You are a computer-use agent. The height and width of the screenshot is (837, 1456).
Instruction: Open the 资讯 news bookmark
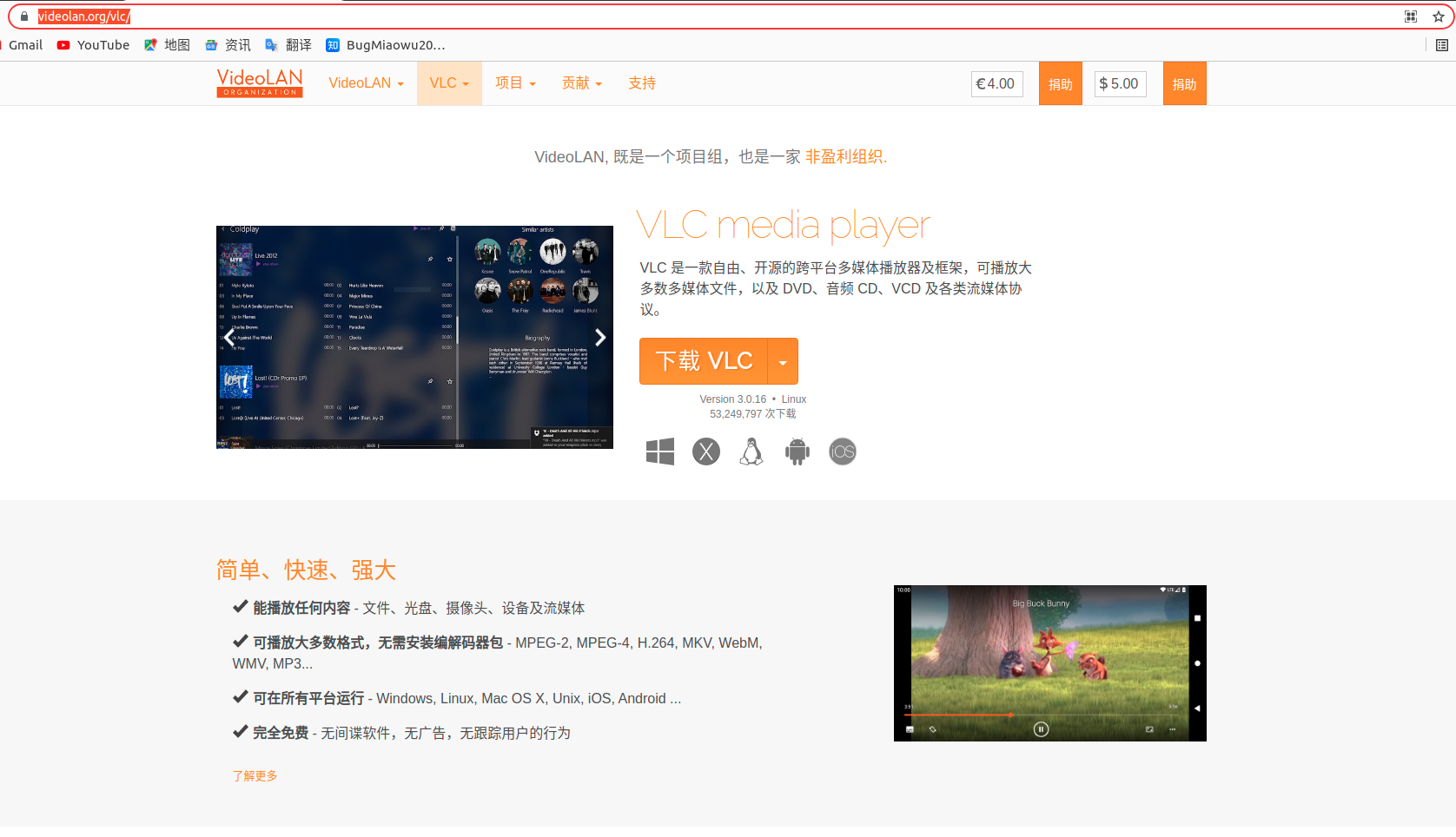(228, 45)
